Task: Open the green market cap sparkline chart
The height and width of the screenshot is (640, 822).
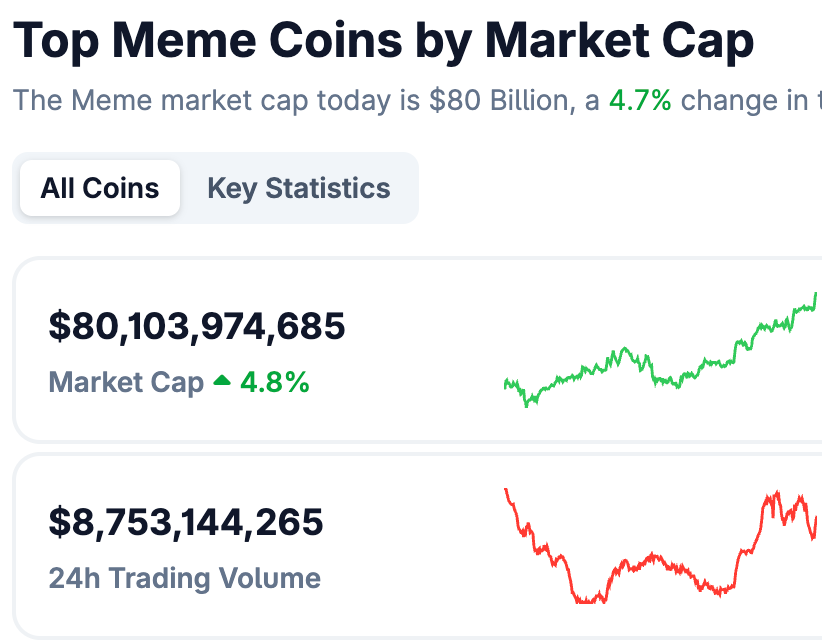Action: [661, 350]
